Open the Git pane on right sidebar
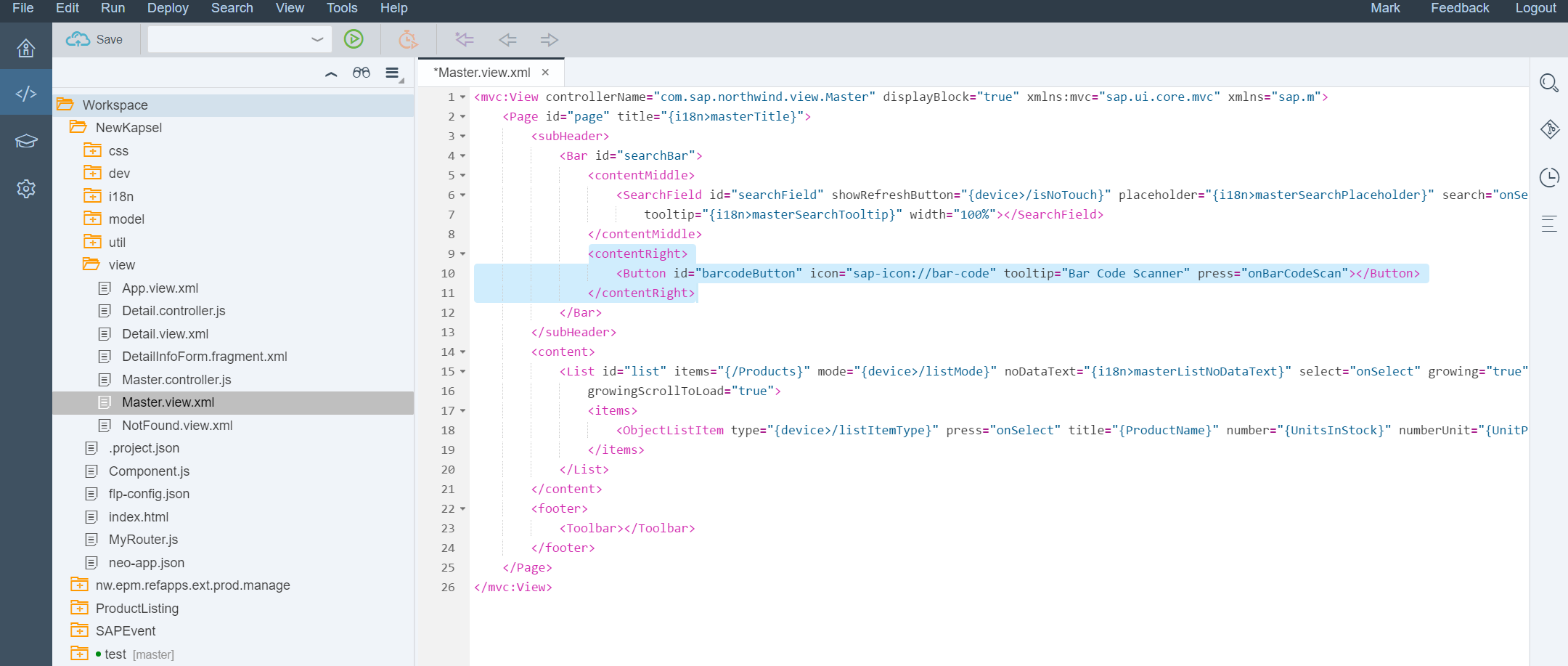 [1549, 129]
